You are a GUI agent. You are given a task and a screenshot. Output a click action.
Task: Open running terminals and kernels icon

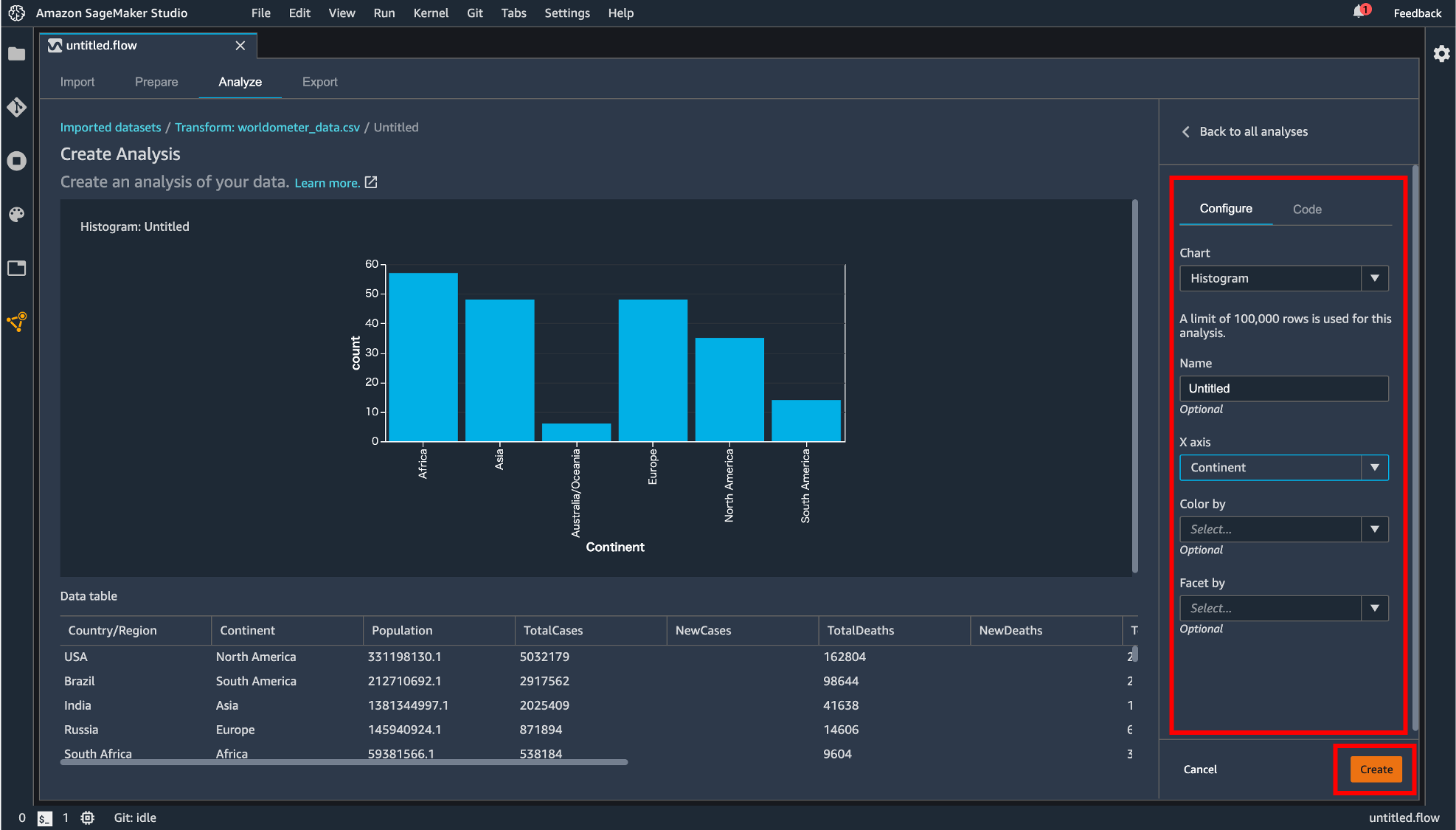[x=16, y=161]
